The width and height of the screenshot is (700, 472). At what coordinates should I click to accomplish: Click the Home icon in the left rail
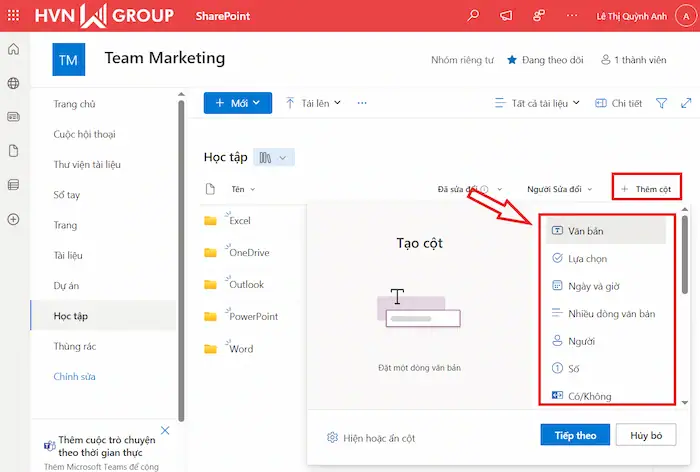(13, 50)
